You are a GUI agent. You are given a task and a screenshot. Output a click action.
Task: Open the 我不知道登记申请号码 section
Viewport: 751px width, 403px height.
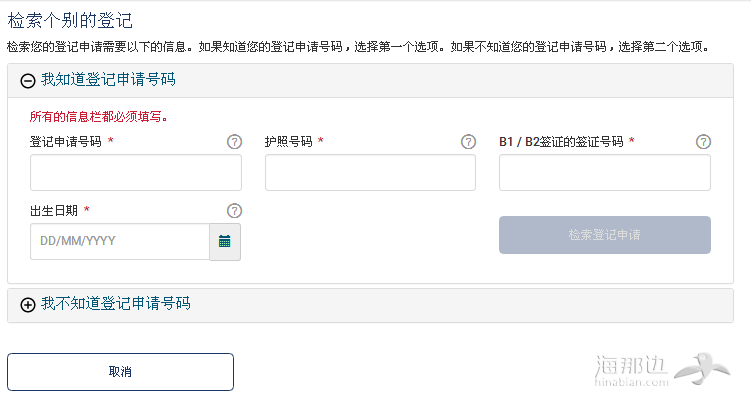[115, 303]
